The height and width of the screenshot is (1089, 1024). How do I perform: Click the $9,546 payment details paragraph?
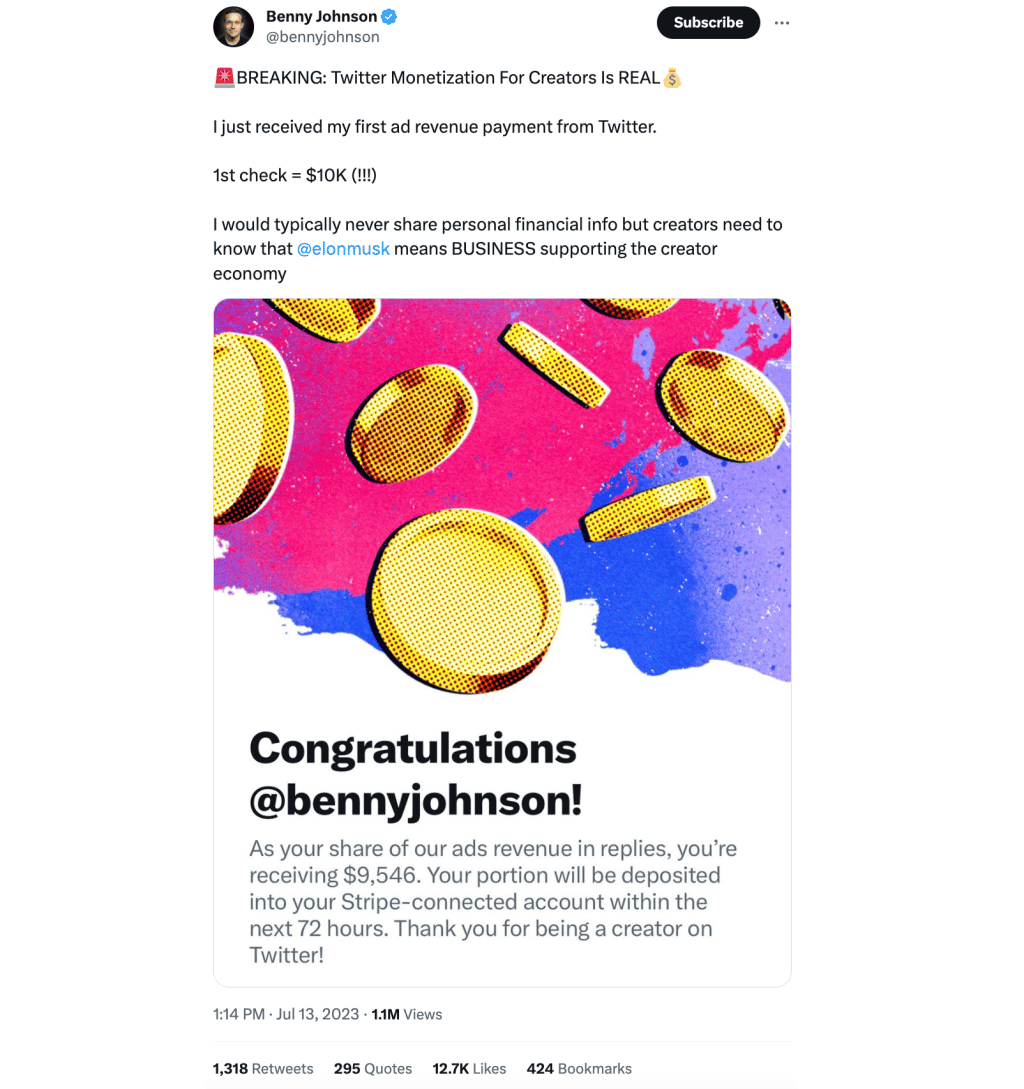coord(493,902)
